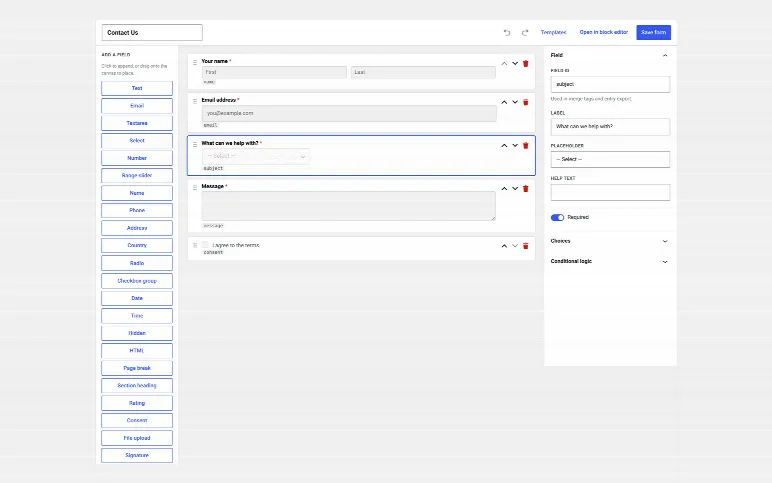Viewport: 772px width, 483px height.
Task: Expand the Choices section
Action: (665, 241)
